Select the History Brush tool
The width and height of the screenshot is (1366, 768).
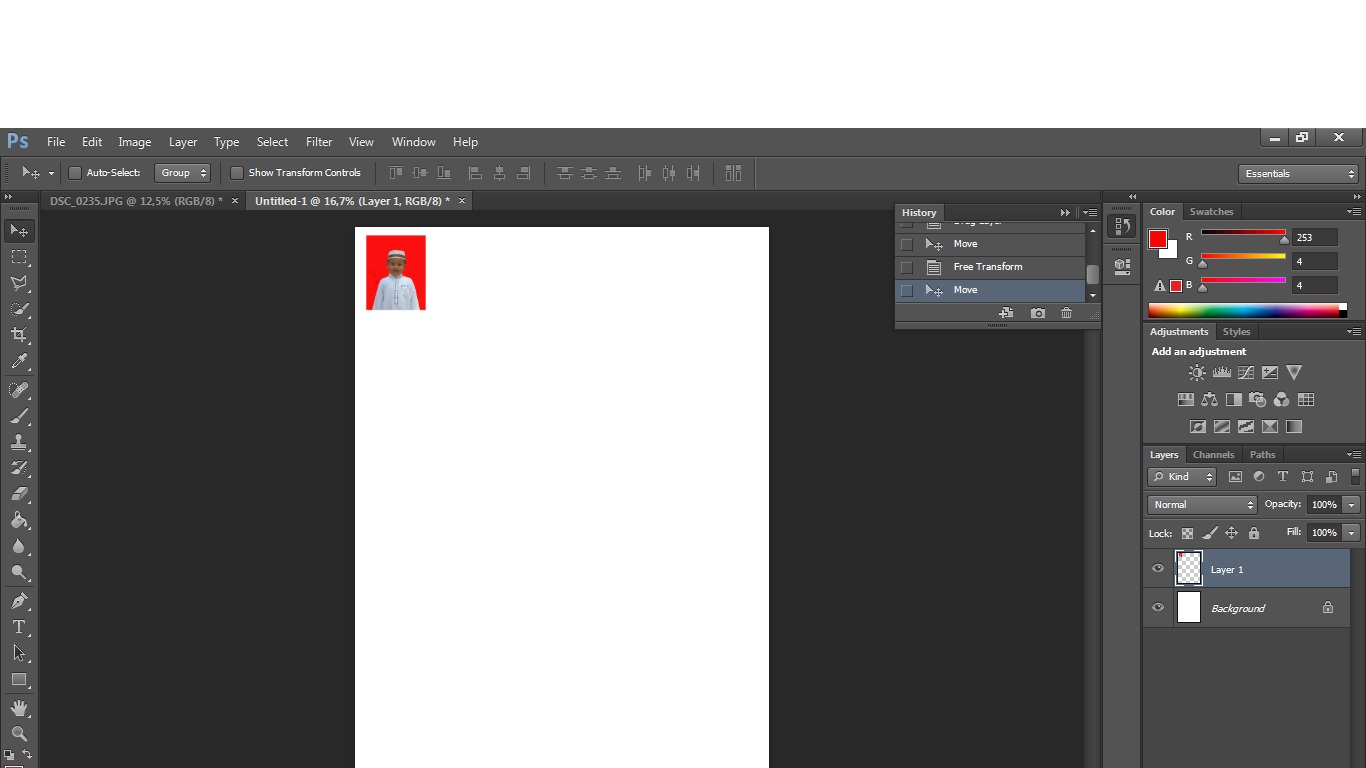click(x=19, y=468)
